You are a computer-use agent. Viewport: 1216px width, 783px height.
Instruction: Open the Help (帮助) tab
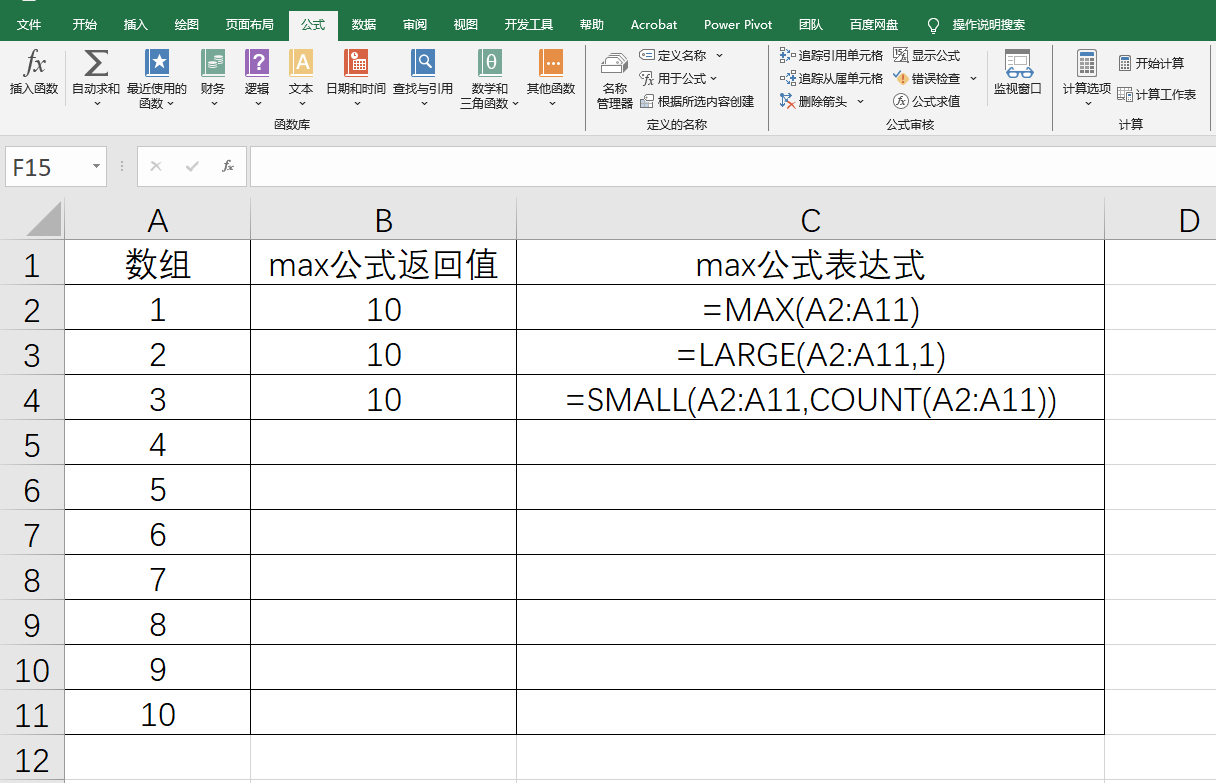[x=592, y=25]
